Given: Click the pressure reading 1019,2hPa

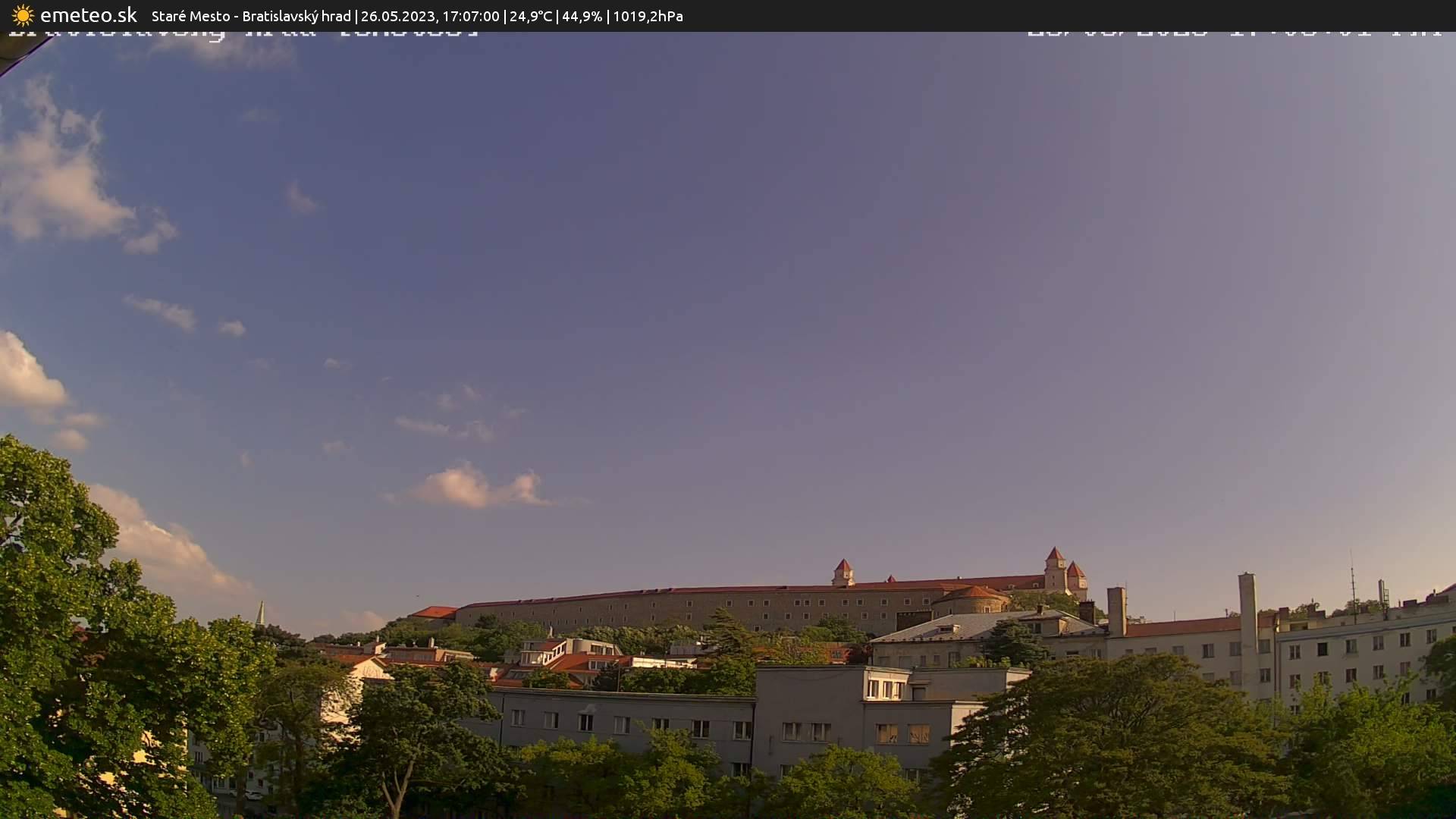Looking at the screenshot, I should pyautogui.click(x=646, y=15).
